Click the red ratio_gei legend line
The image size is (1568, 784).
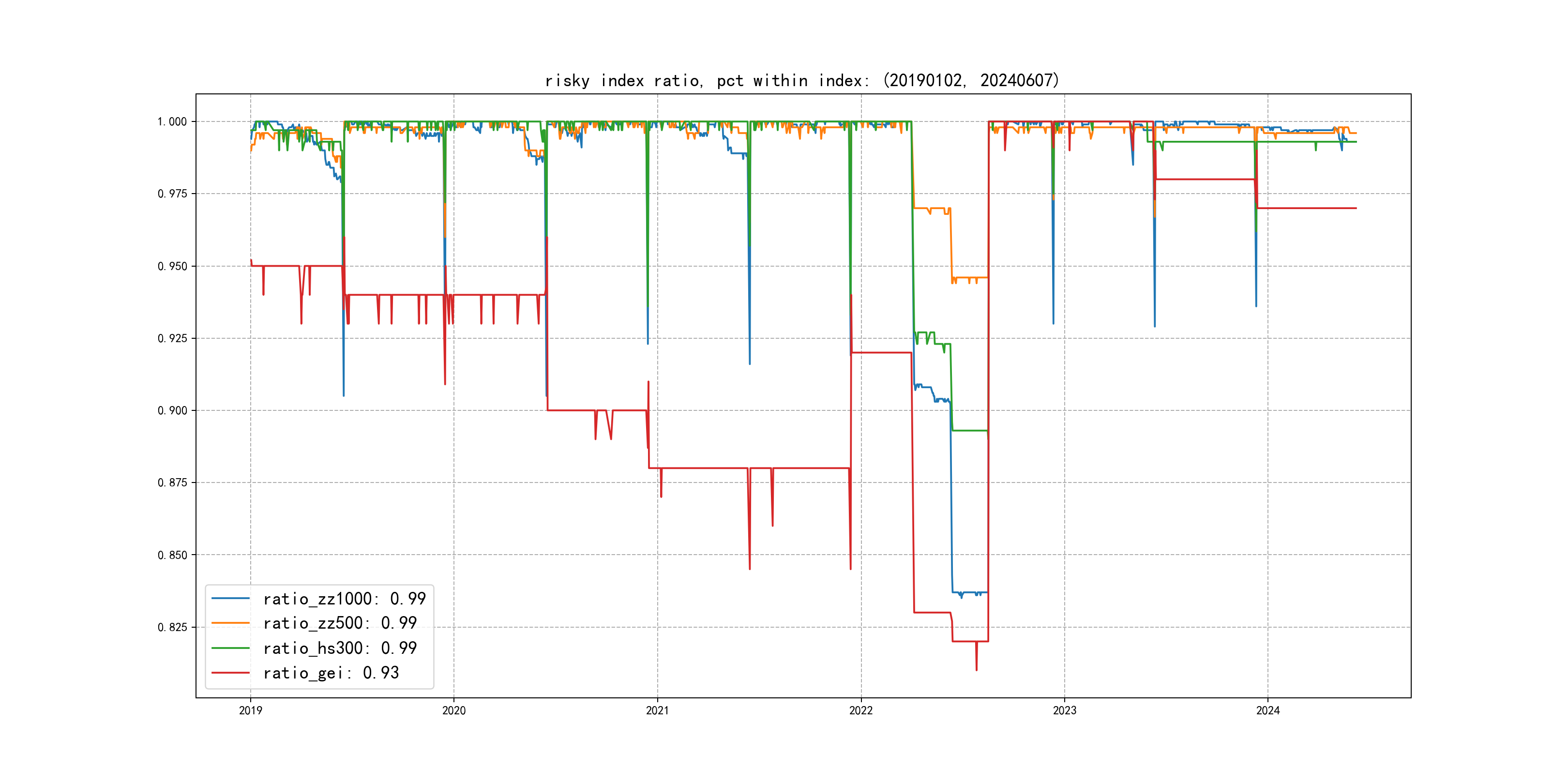(x=230, y=673)
